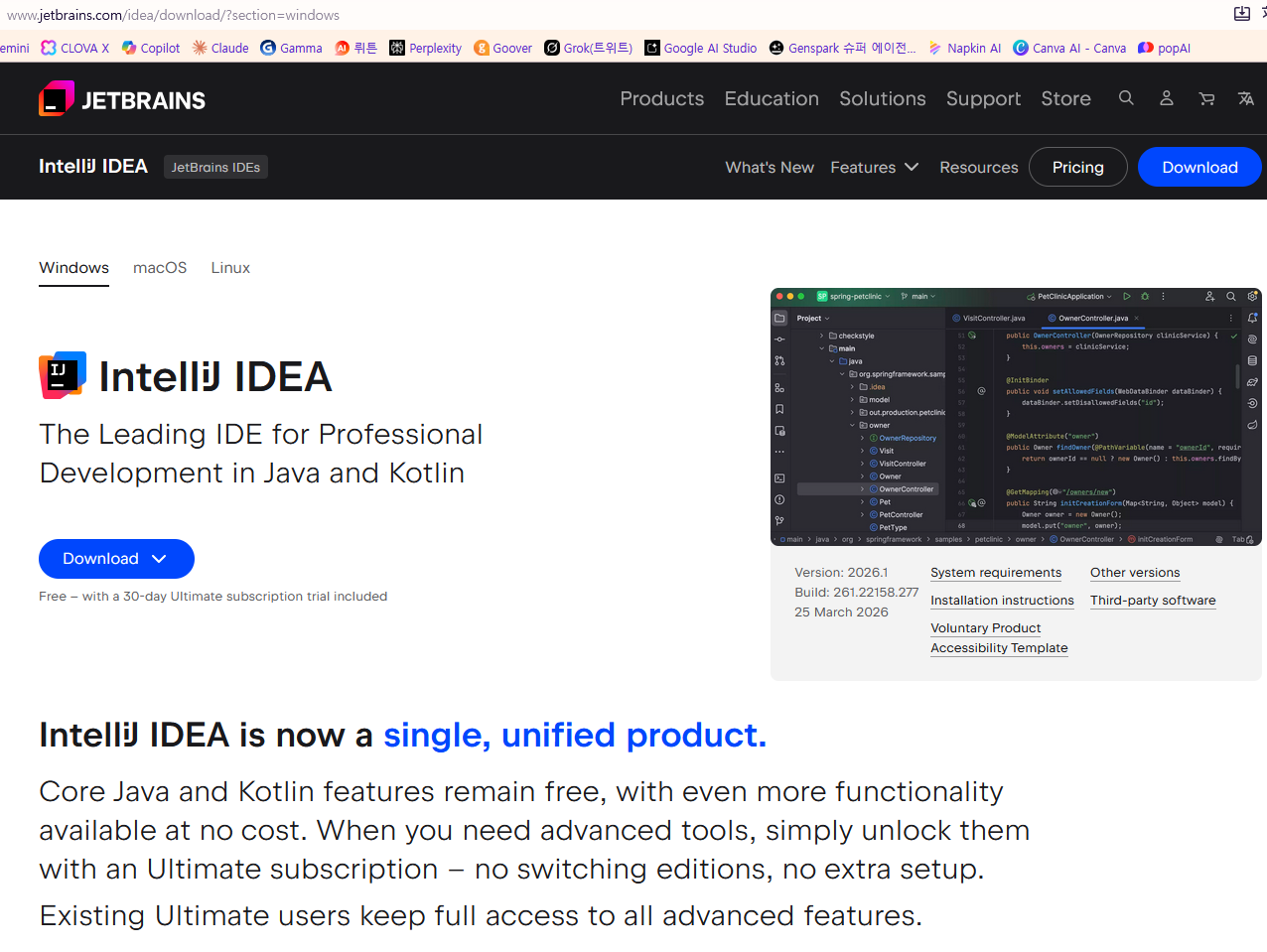Image resolution: width=1267 pixels, height=952 pixels.
Task: Open the Goover bookmark
Action: point(503,48)
